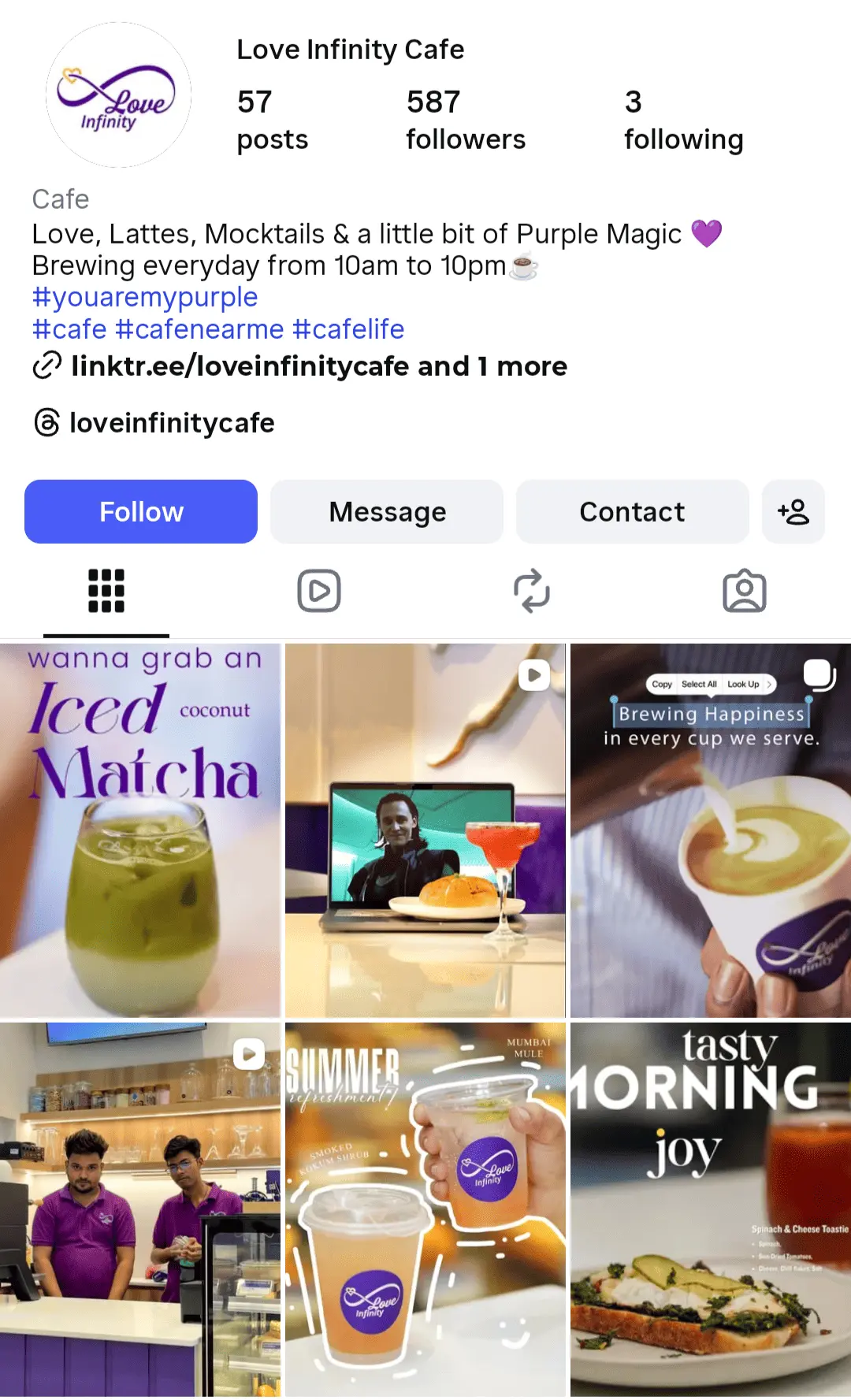The height and width of the screenshot is (1400, 851).
Task: Tap the Message button
Action: (387, 511)
